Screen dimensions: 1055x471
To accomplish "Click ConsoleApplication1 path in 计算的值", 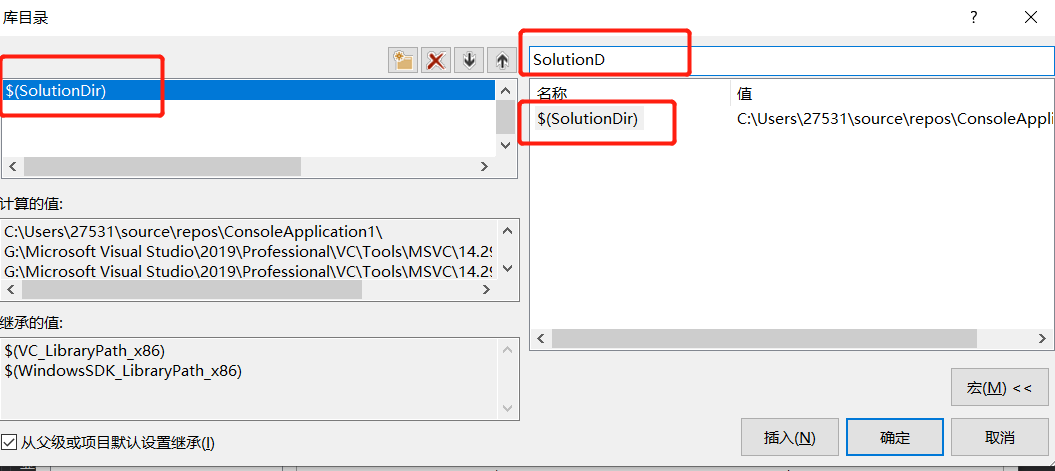I will click(193, 232).
